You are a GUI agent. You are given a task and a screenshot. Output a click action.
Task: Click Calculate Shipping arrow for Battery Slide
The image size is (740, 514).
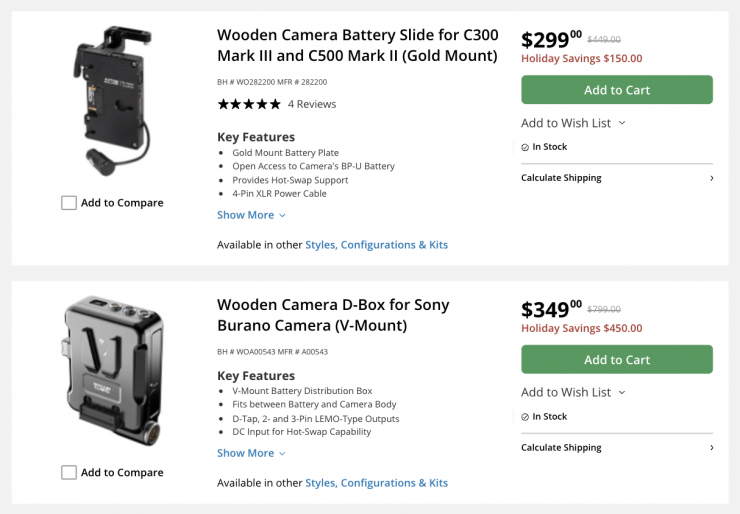[x=711, y=178]
